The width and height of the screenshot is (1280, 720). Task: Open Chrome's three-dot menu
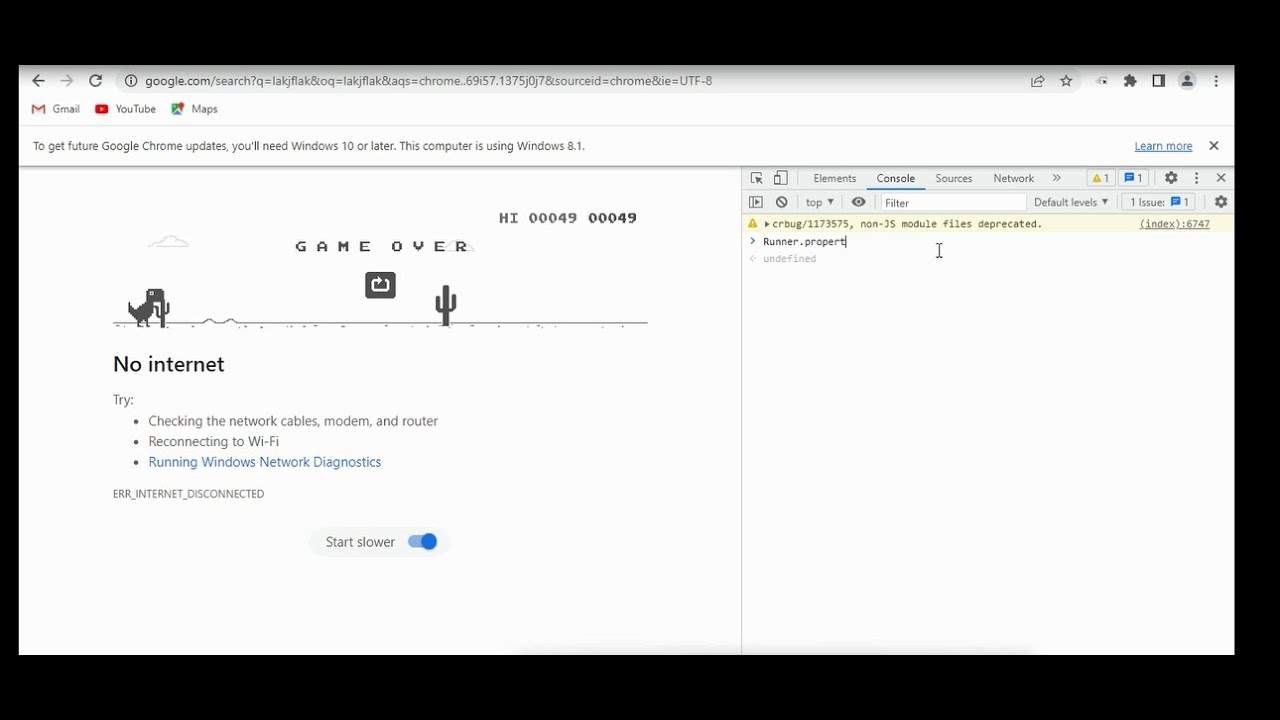[x=1216, y=81]
